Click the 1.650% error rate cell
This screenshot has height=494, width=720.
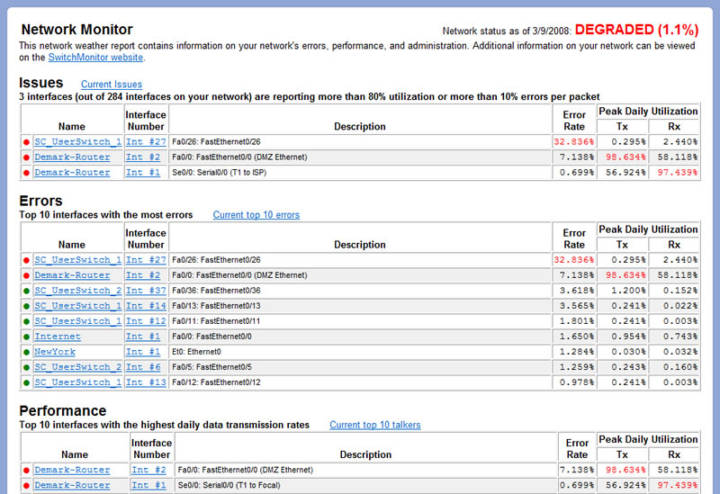coord(576,337)
